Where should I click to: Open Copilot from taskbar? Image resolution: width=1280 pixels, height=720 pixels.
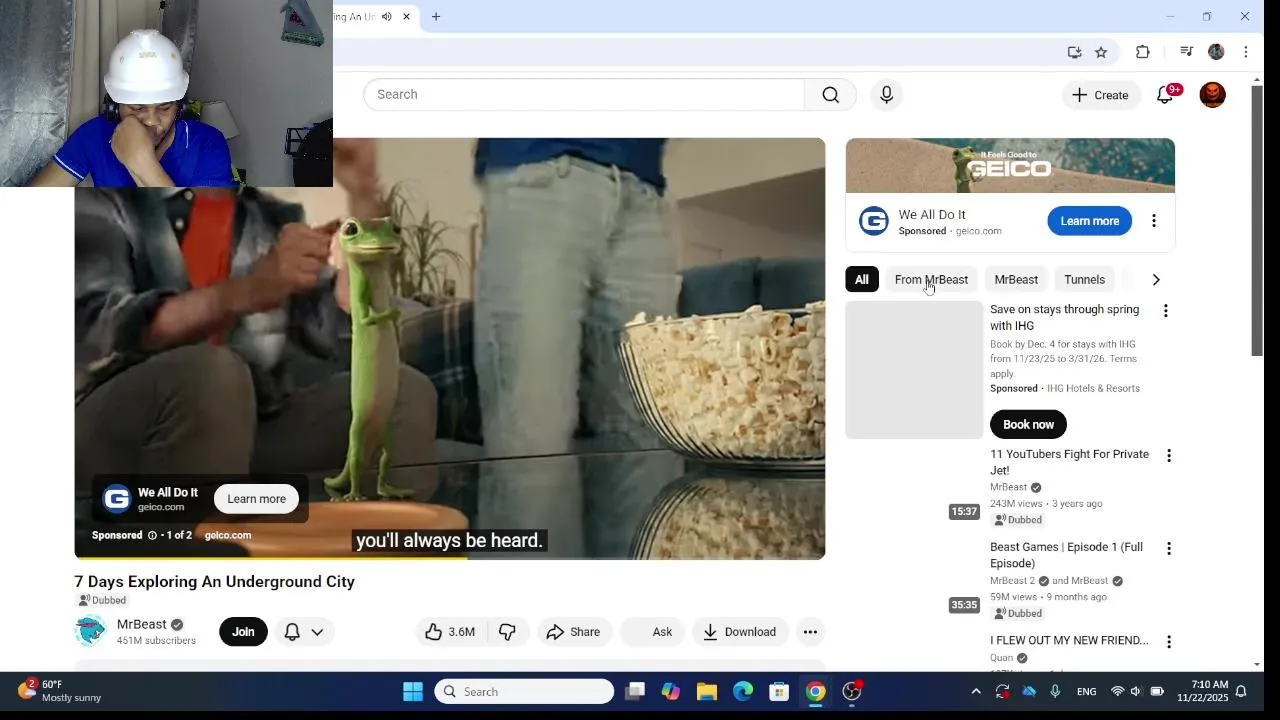point(670,692)
